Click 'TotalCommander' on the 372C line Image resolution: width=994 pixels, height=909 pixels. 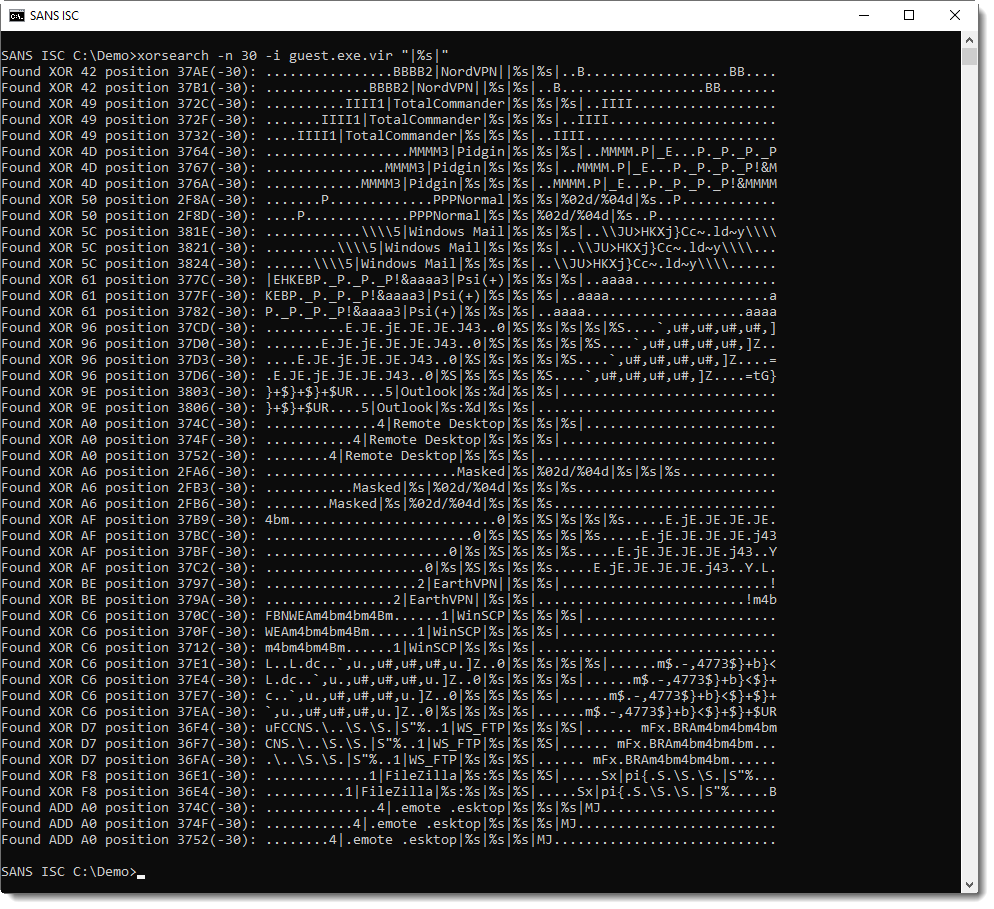(449, 103)
